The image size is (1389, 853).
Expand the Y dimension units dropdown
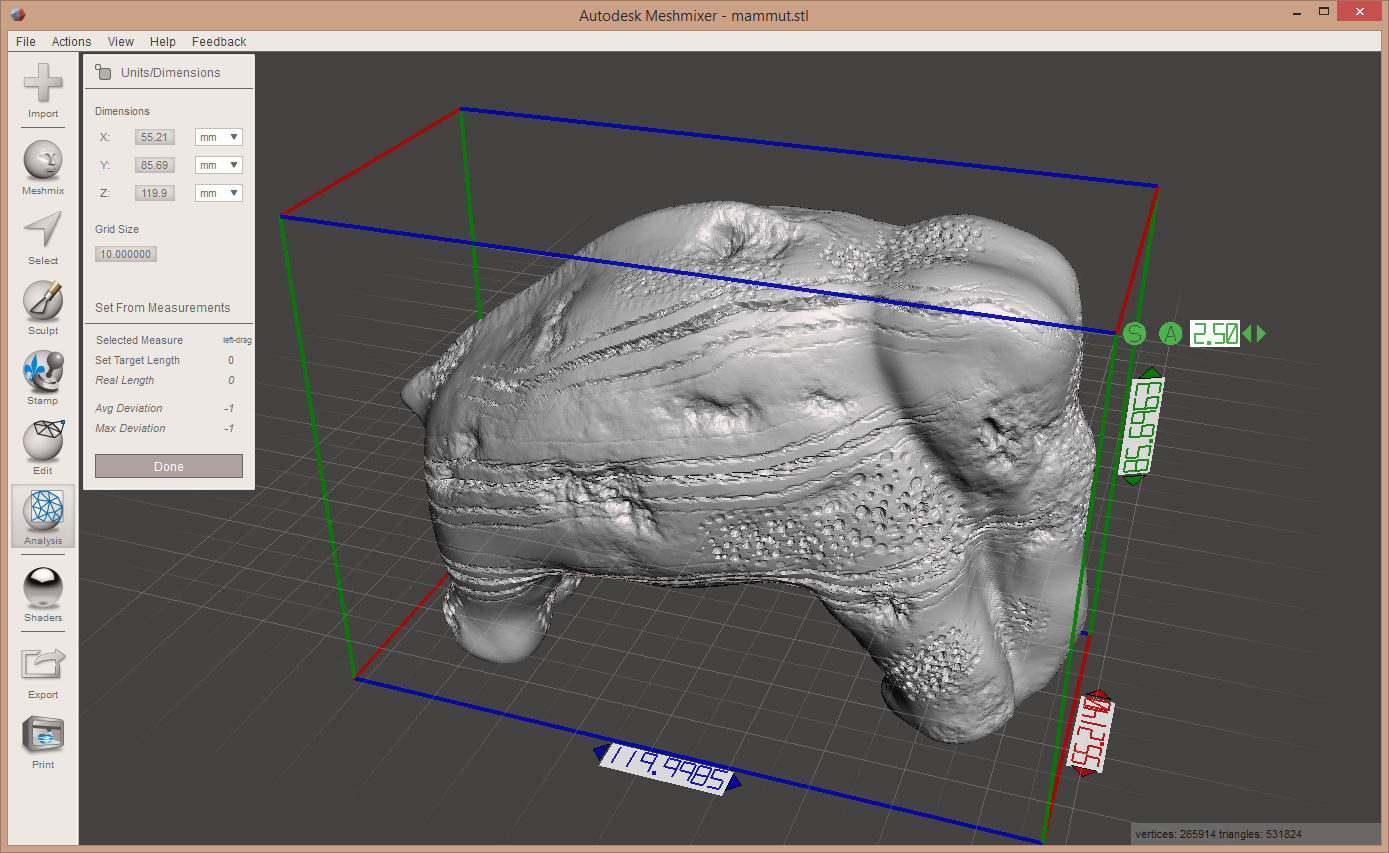pyautogui.click(x=219, y=165)
